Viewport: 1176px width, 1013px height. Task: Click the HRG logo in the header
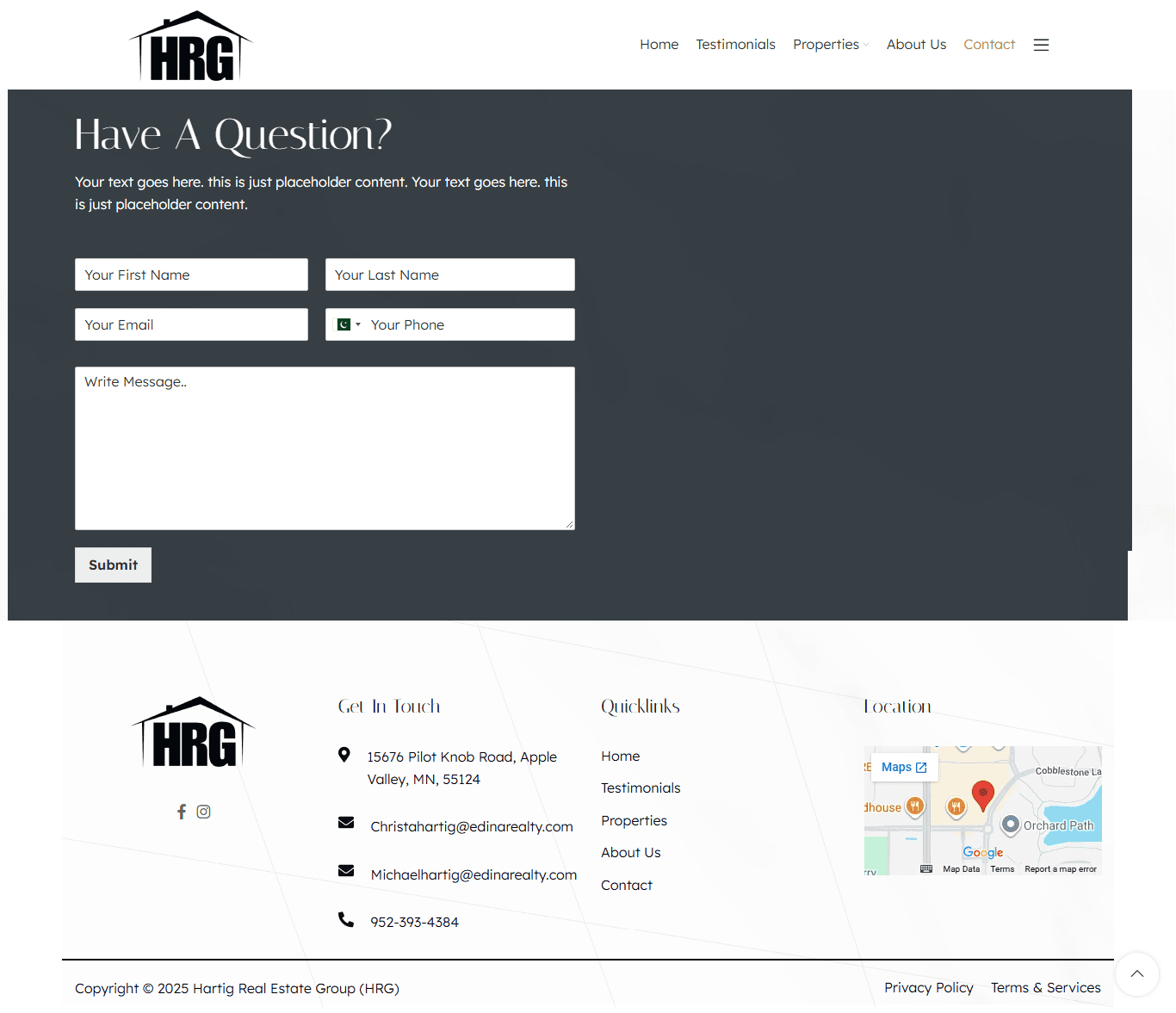point(191,46)
